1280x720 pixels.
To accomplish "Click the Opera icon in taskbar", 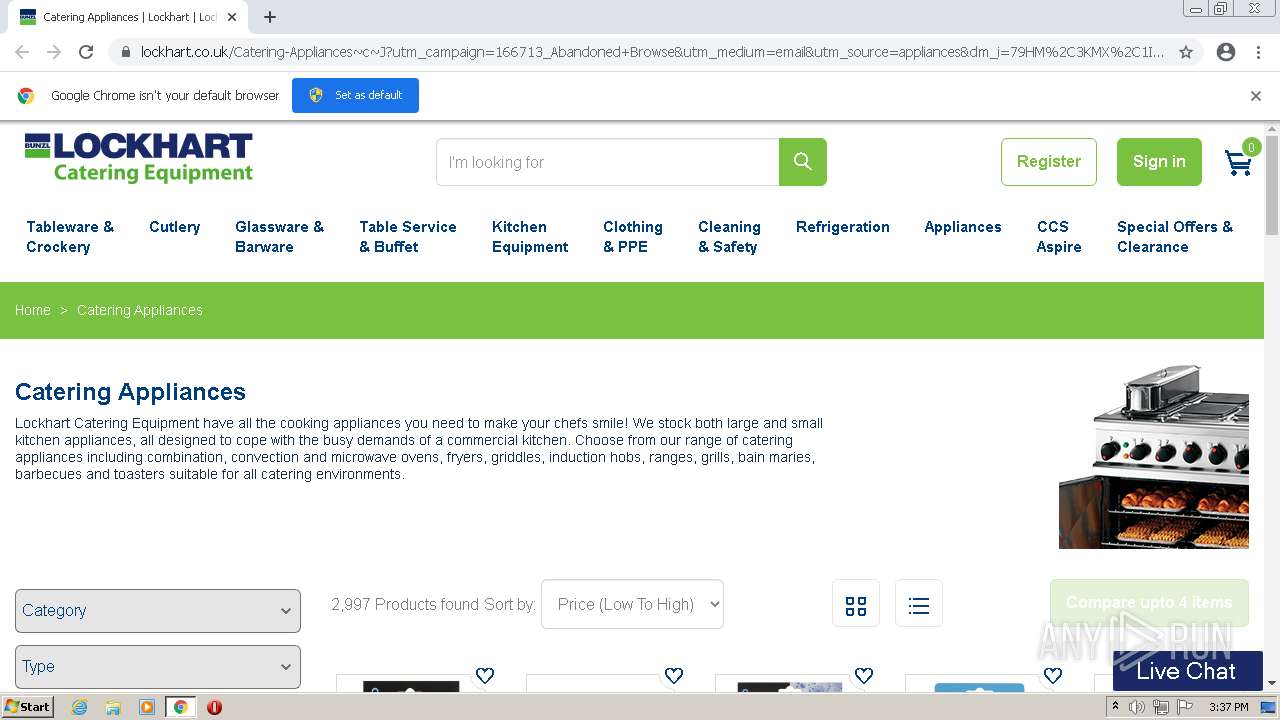I will coord(214,707).
